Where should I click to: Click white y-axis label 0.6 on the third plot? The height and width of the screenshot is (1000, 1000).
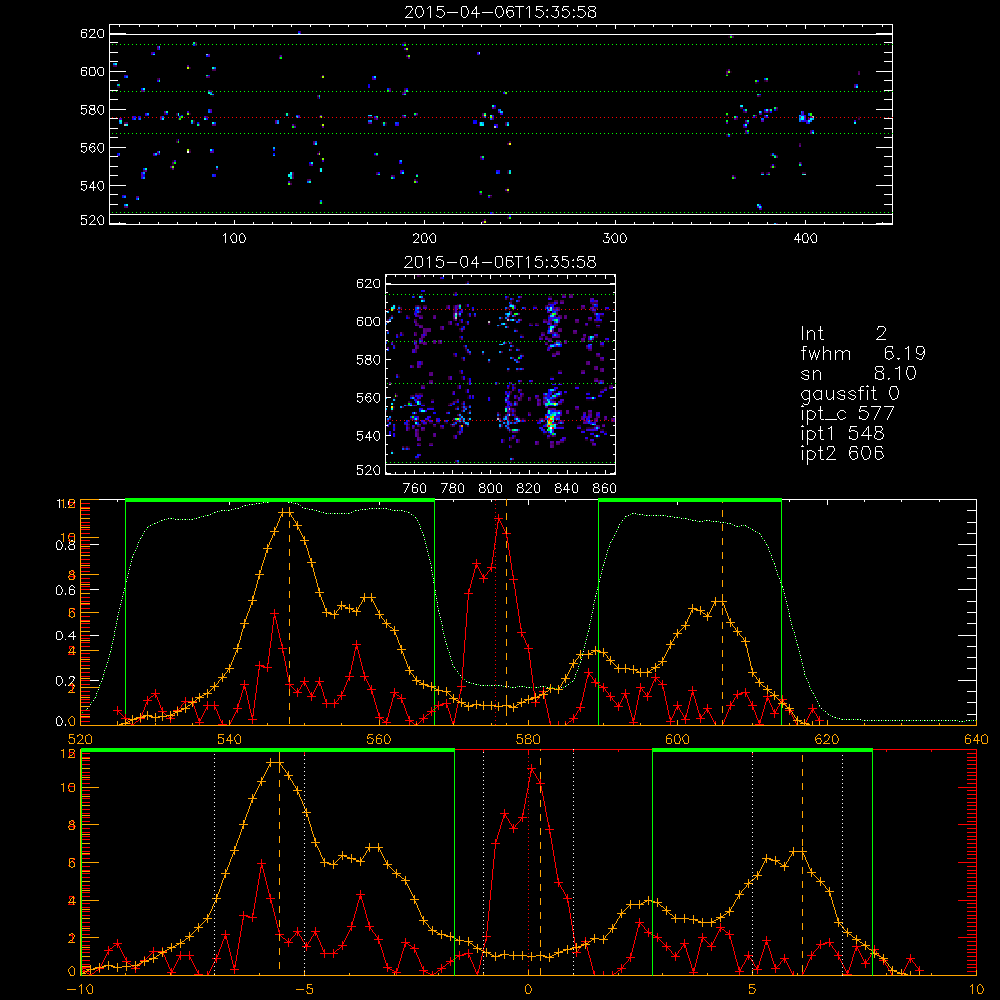click(66, 591)
